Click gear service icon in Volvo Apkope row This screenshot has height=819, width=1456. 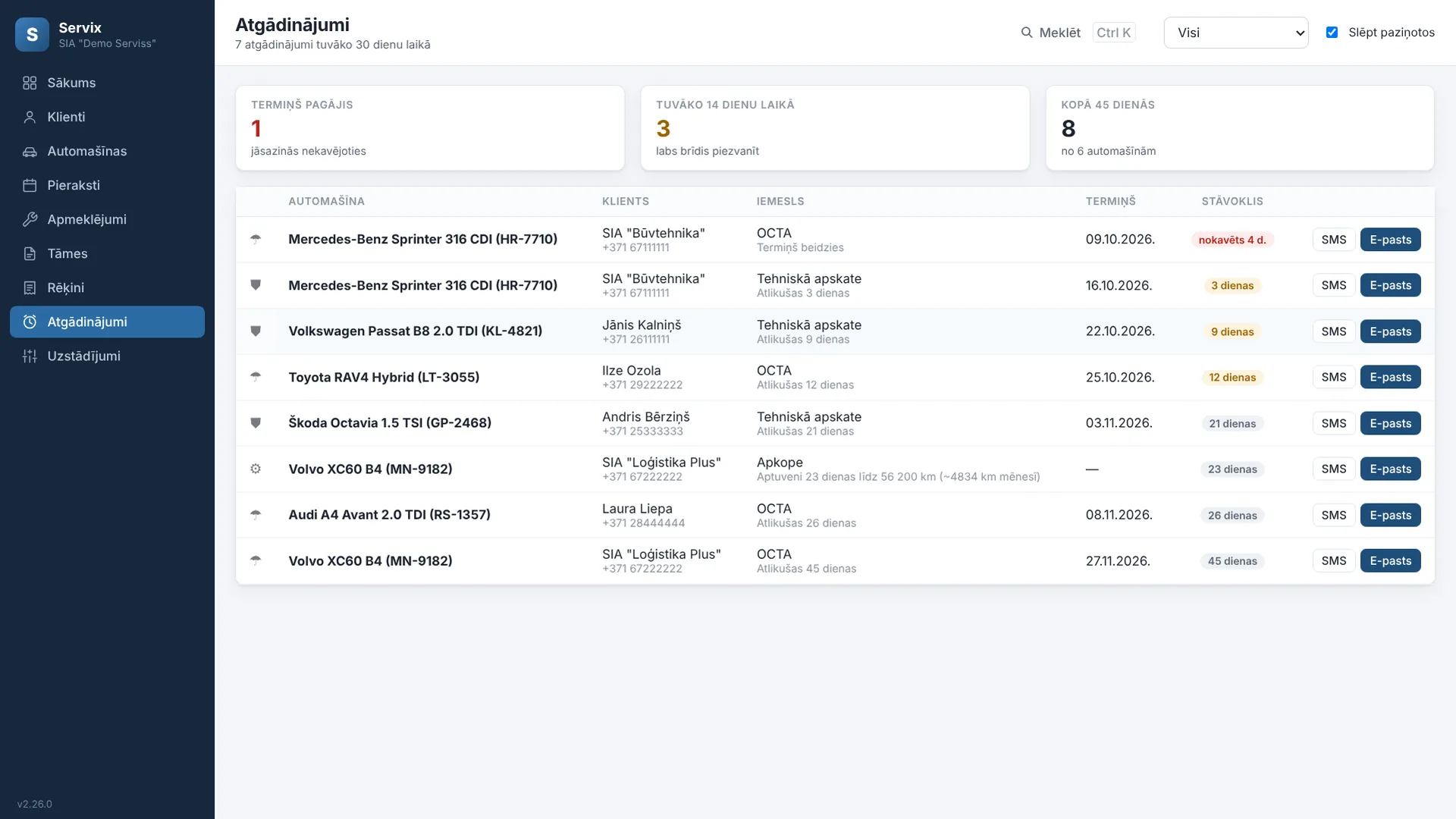pyautogui.click(x=256, y=469)
